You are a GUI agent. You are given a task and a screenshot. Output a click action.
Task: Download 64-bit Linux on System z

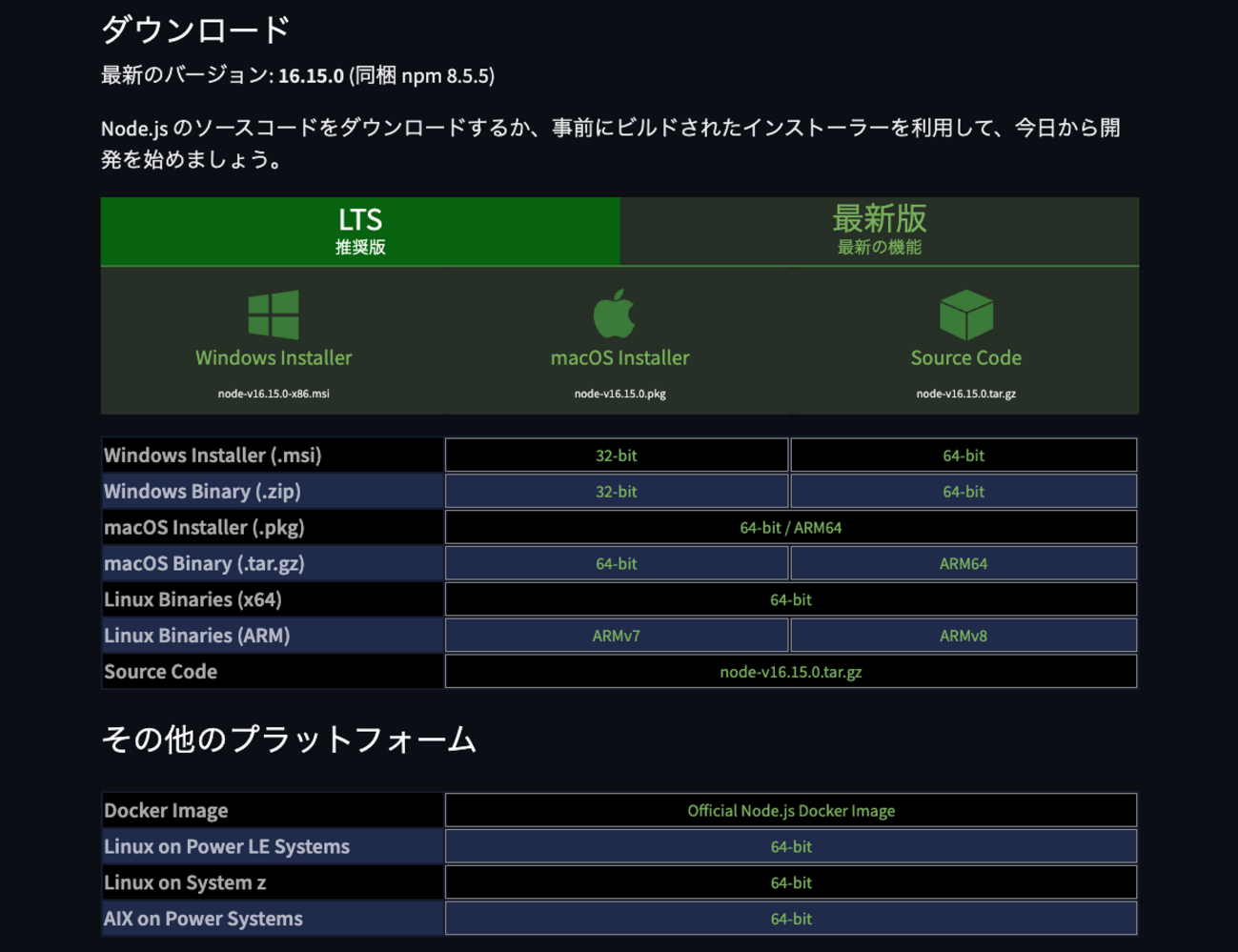[x=791, y=883]
